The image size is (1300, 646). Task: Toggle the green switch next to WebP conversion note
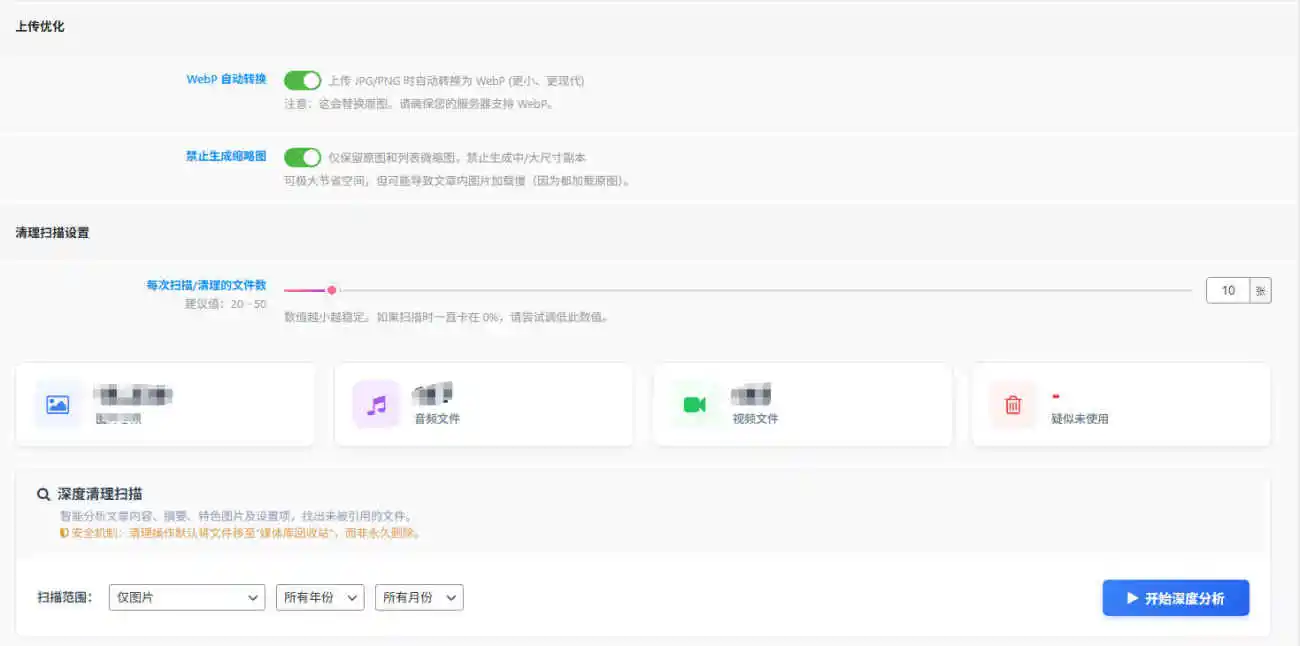point(302,79)
